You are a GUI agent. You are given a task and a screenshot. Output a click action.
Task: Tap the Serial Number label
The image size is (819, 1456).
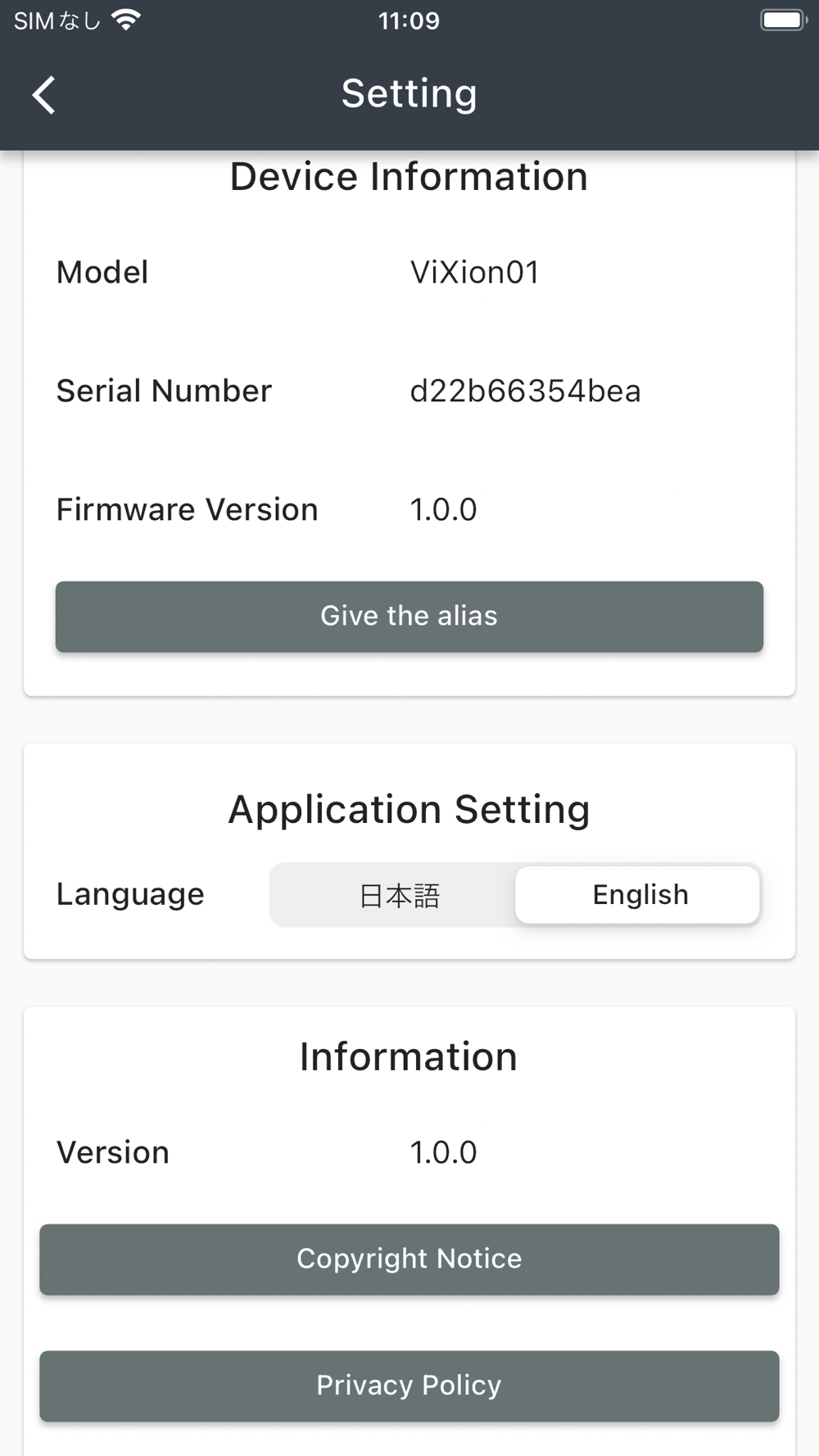[164, 391]
